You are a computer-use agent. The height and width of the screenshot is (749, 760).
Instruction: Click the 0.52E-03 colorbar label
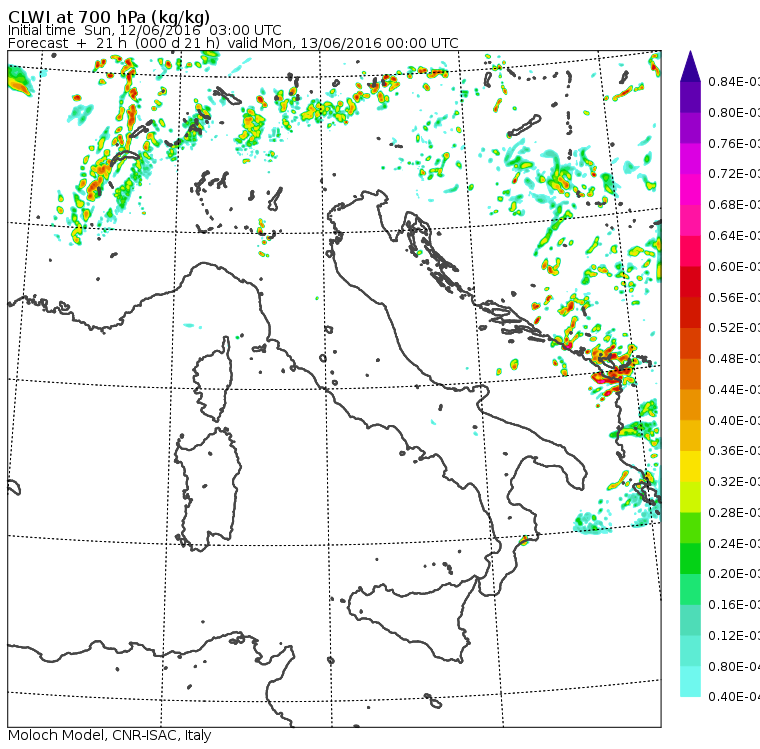[x=734, y=328]
